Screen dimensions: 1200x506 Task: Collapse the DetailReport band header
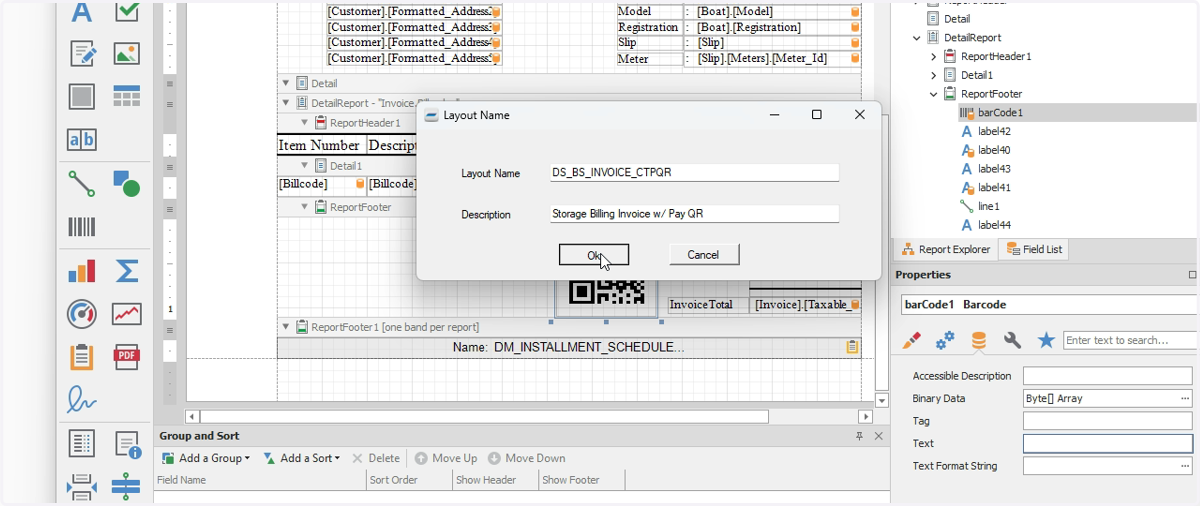click(x=286, y=103)
